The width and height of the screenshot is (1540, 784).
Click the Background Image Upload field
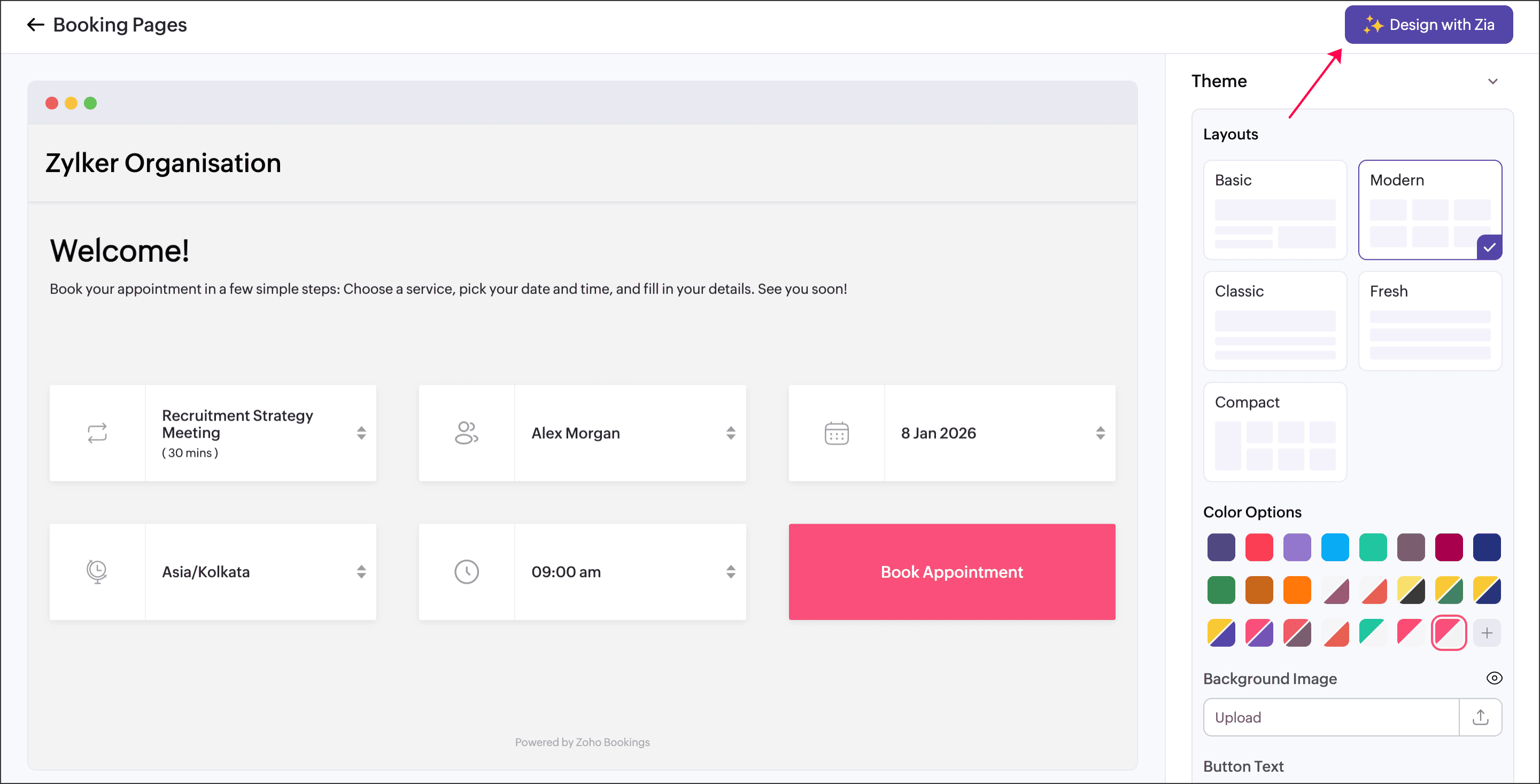pyautogui.click(x=1331, y=717)
